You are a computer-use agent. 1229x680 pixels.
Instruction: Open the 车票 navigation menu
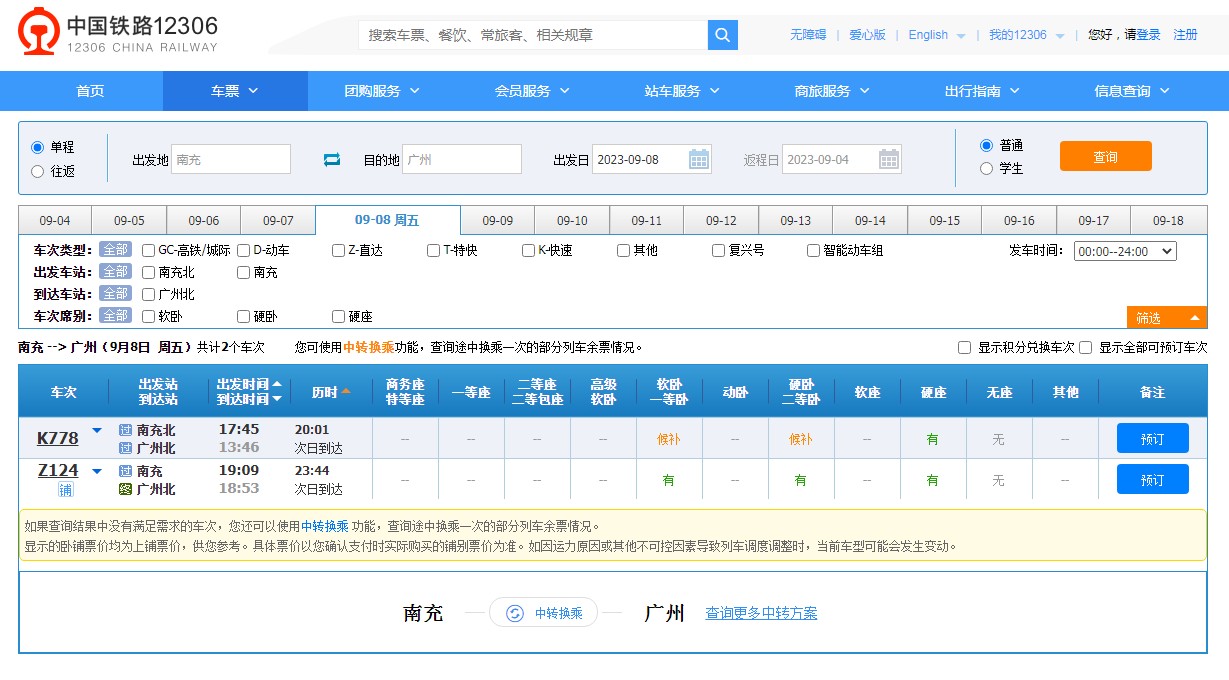click(x=235, y=91)
